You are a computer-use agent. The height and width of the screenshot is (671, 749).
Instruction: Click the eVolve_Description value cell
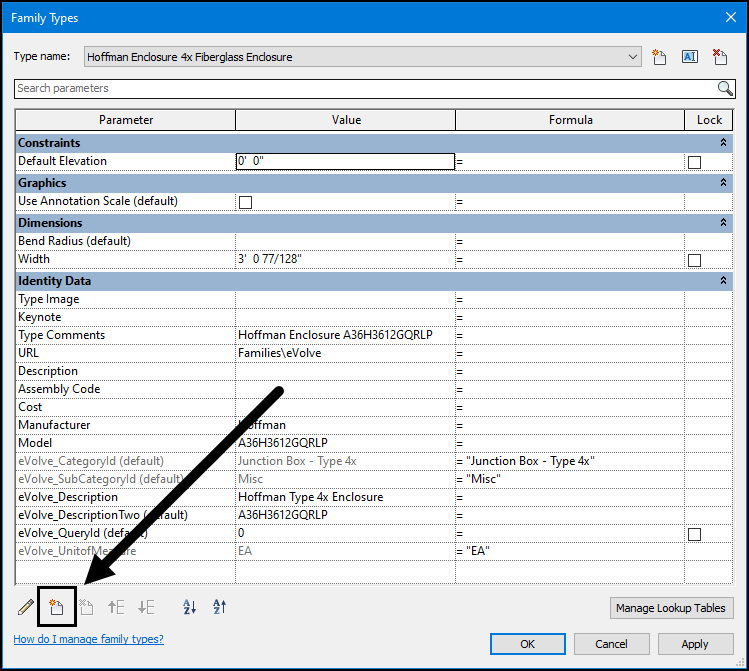click(345, 497)
